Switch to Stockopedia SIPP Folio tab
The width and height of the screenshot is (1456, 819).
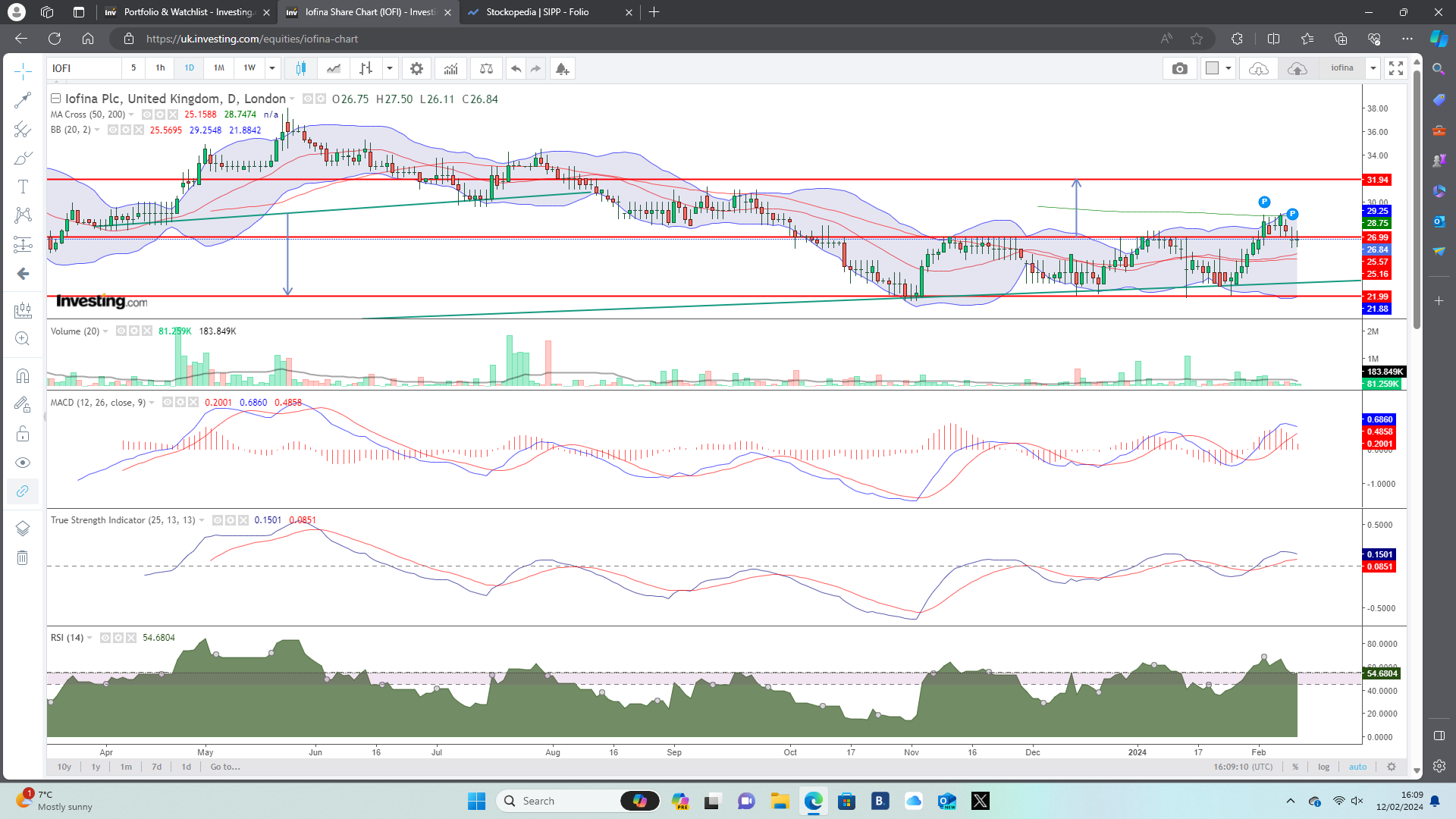(551, 12)
